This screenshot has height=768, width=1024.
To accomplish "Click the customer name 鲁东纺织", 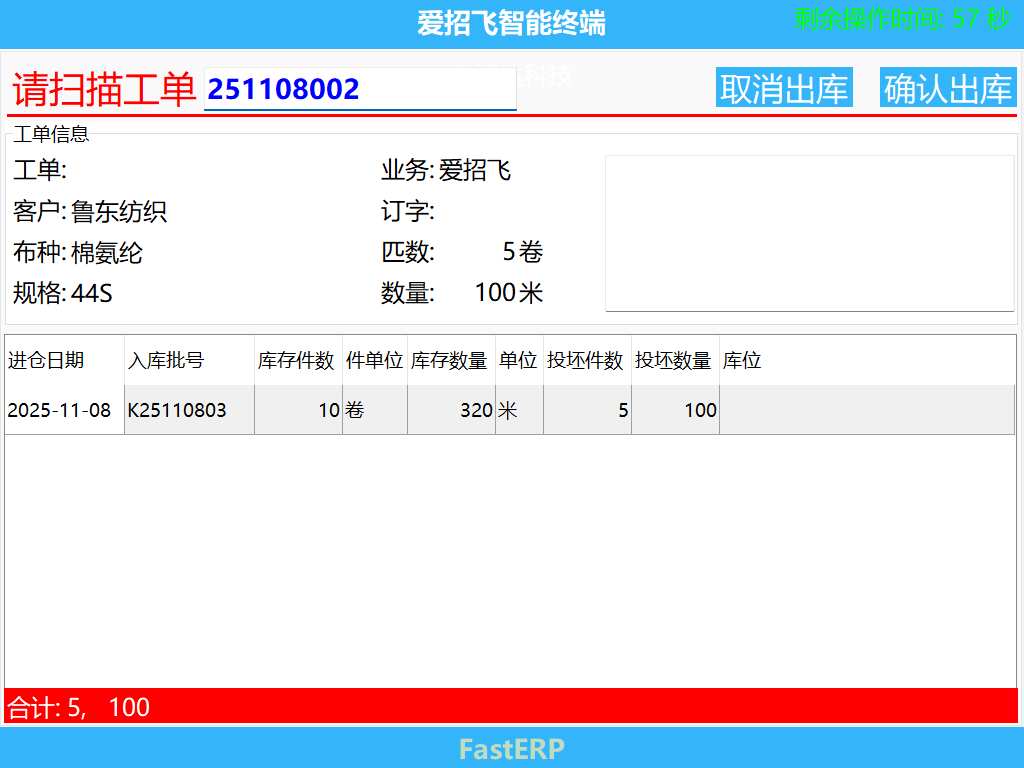I will coord(118,212).
